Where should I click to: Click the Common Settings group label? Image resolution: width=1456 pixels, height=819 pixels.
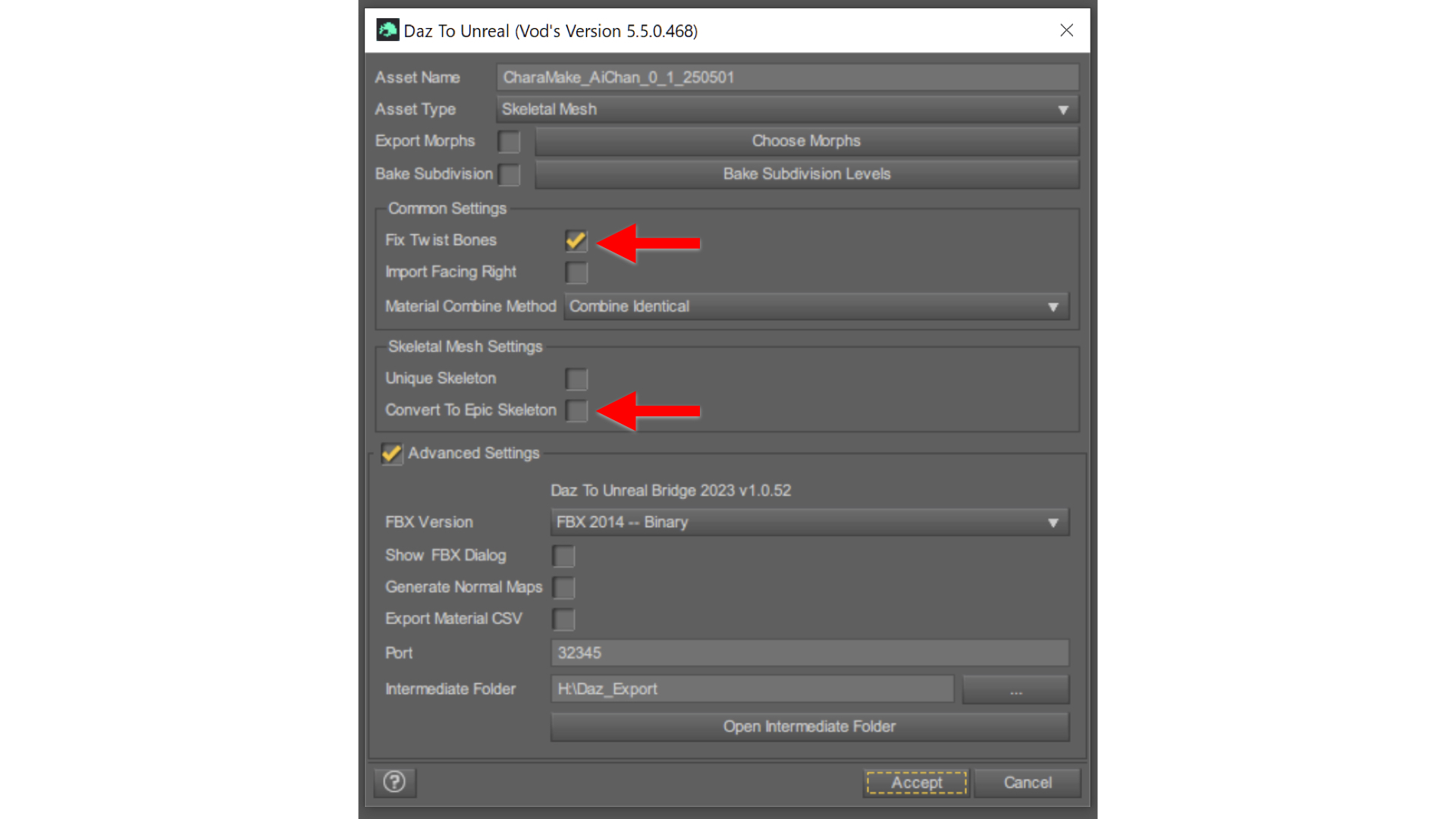447,209
